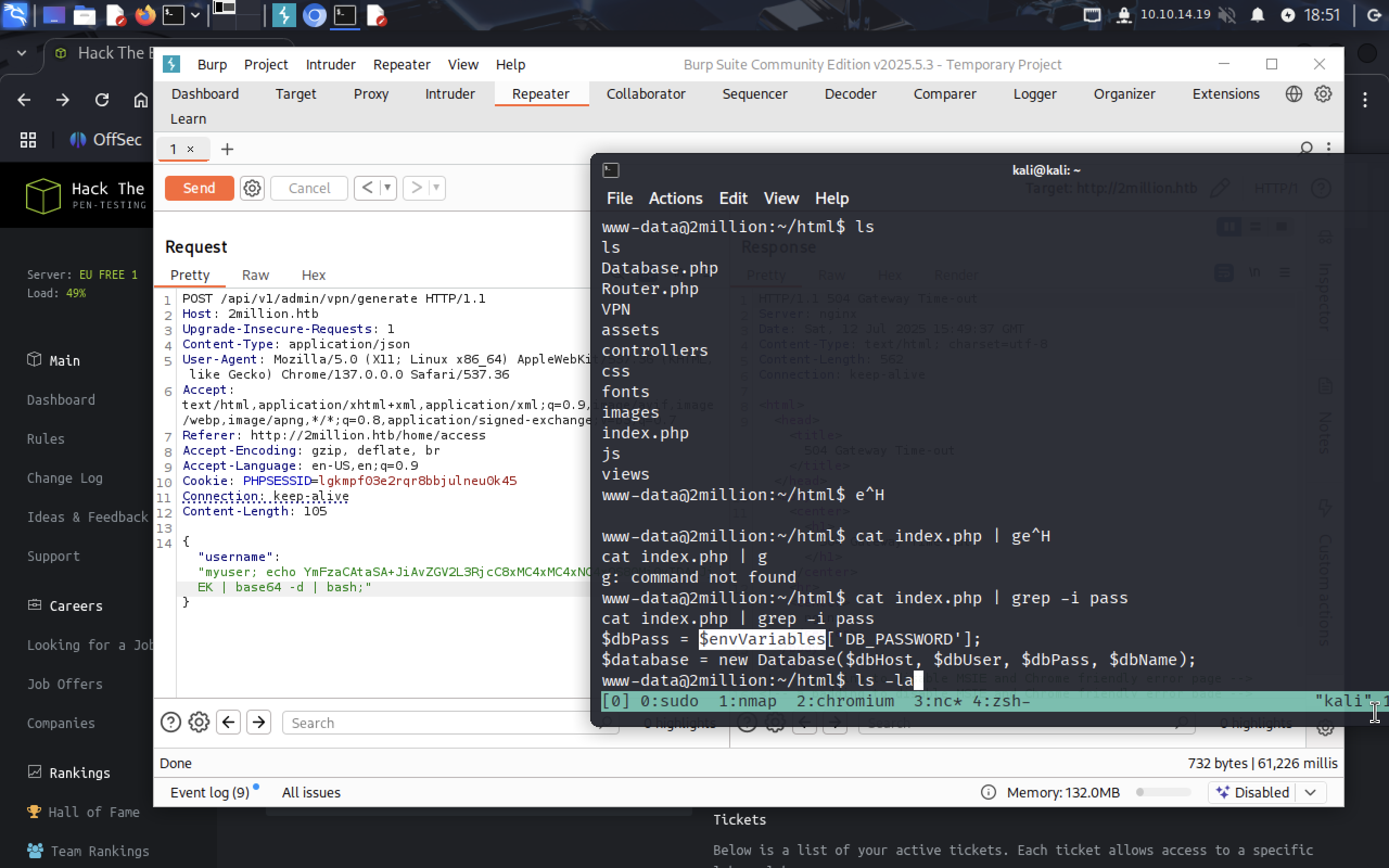Open Chromium three-dot menu
The image size is (1389, 868).
point(1365,100)
